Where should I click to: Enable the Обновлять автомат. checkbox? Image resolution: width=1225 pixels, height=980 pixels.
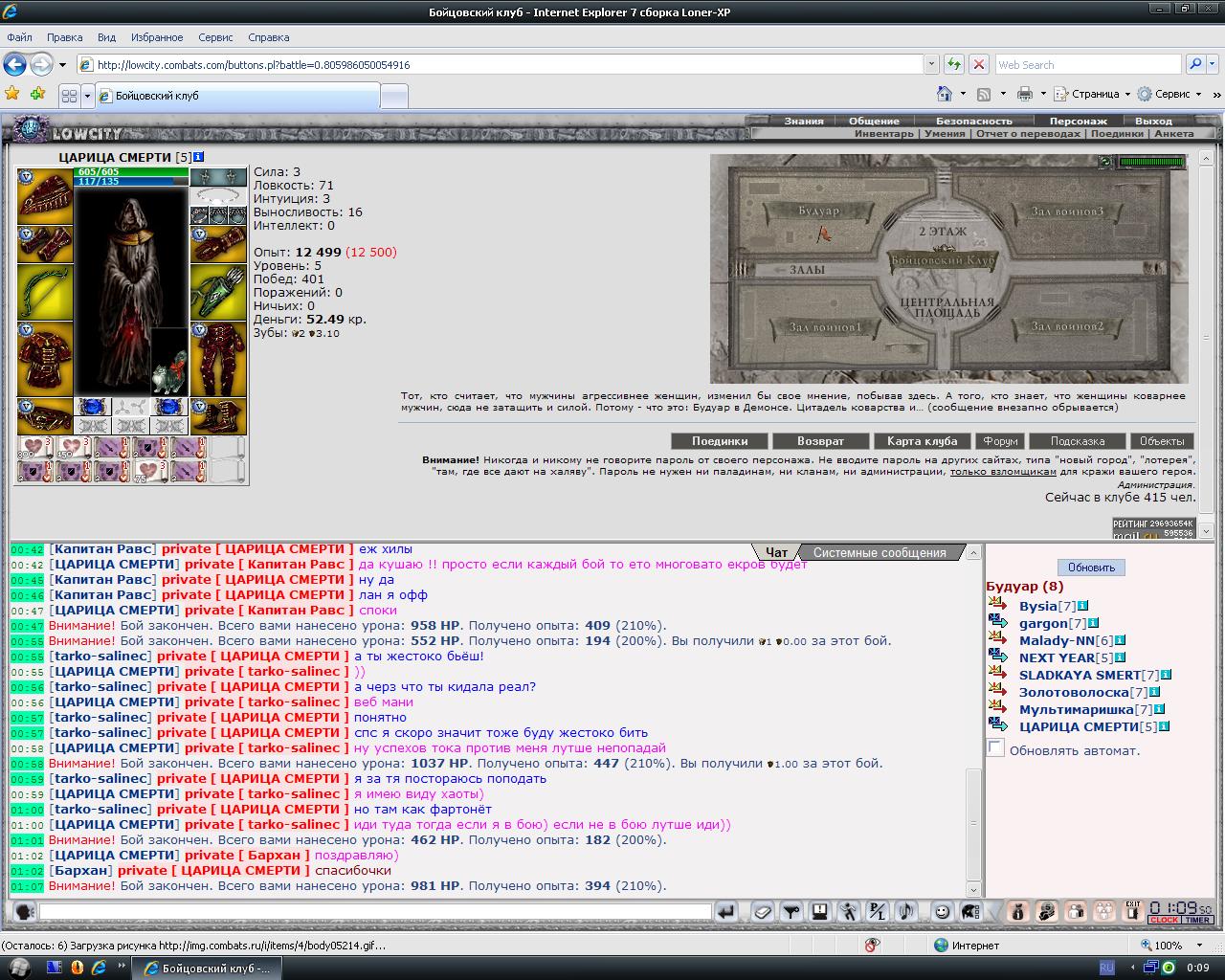pyautogui.click(x=995, y=748)
